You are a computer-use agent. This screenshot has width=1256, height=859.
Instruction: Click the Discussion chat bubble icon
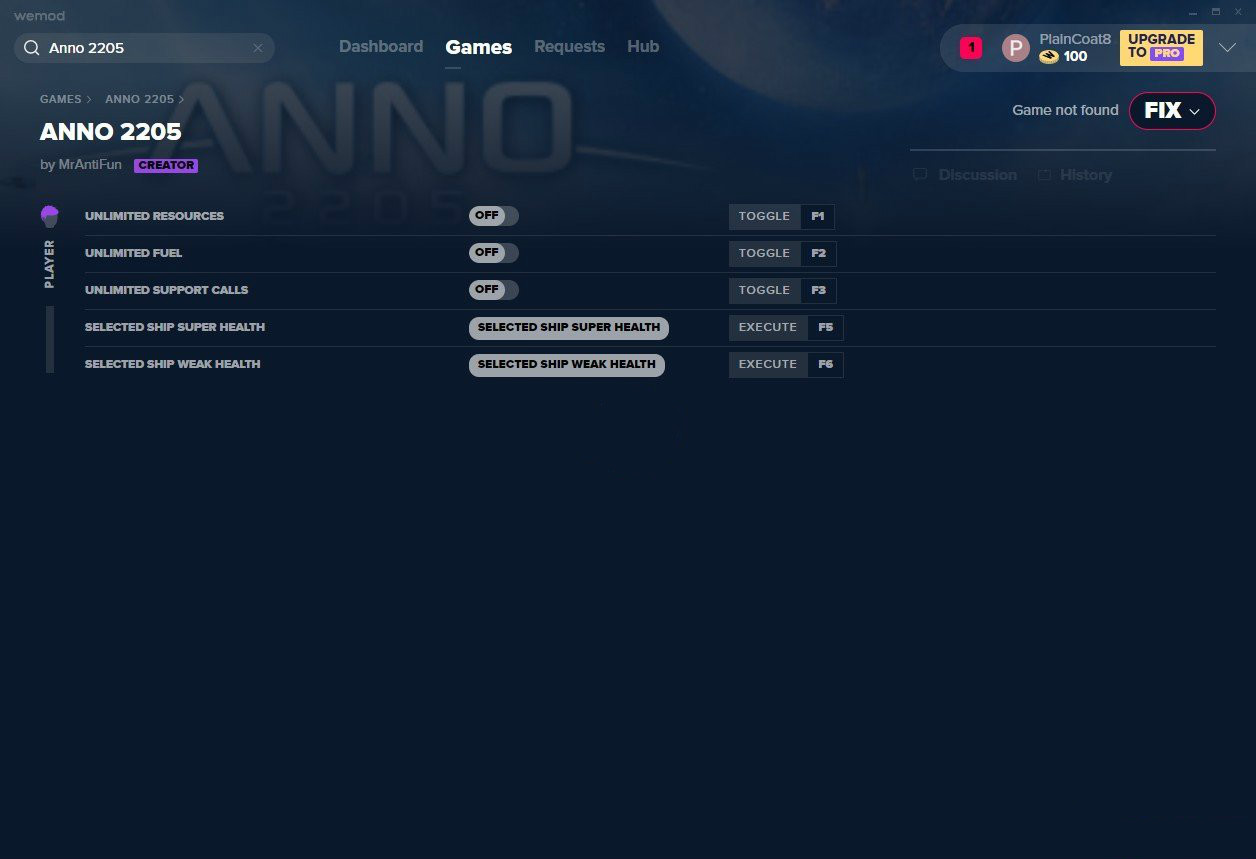pyautogui.click(x=920, y=175)
